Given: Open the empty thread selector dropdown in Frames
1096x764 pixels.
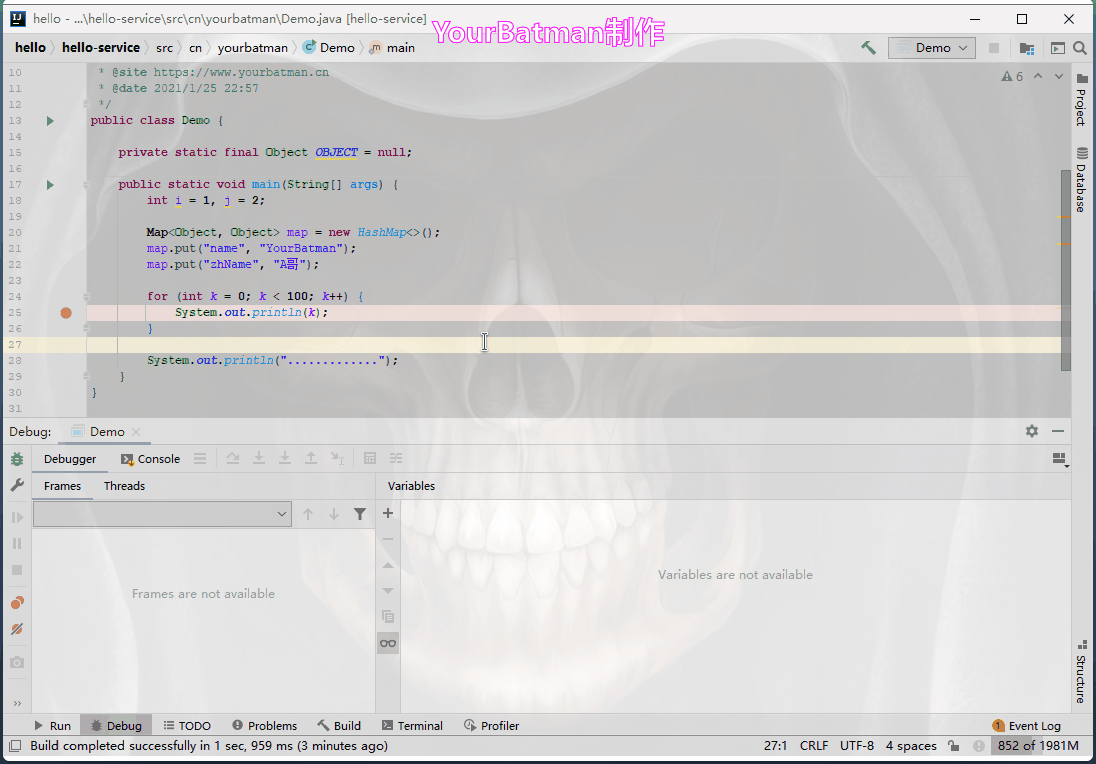Looking at the screenshot, I should point(162,514).
